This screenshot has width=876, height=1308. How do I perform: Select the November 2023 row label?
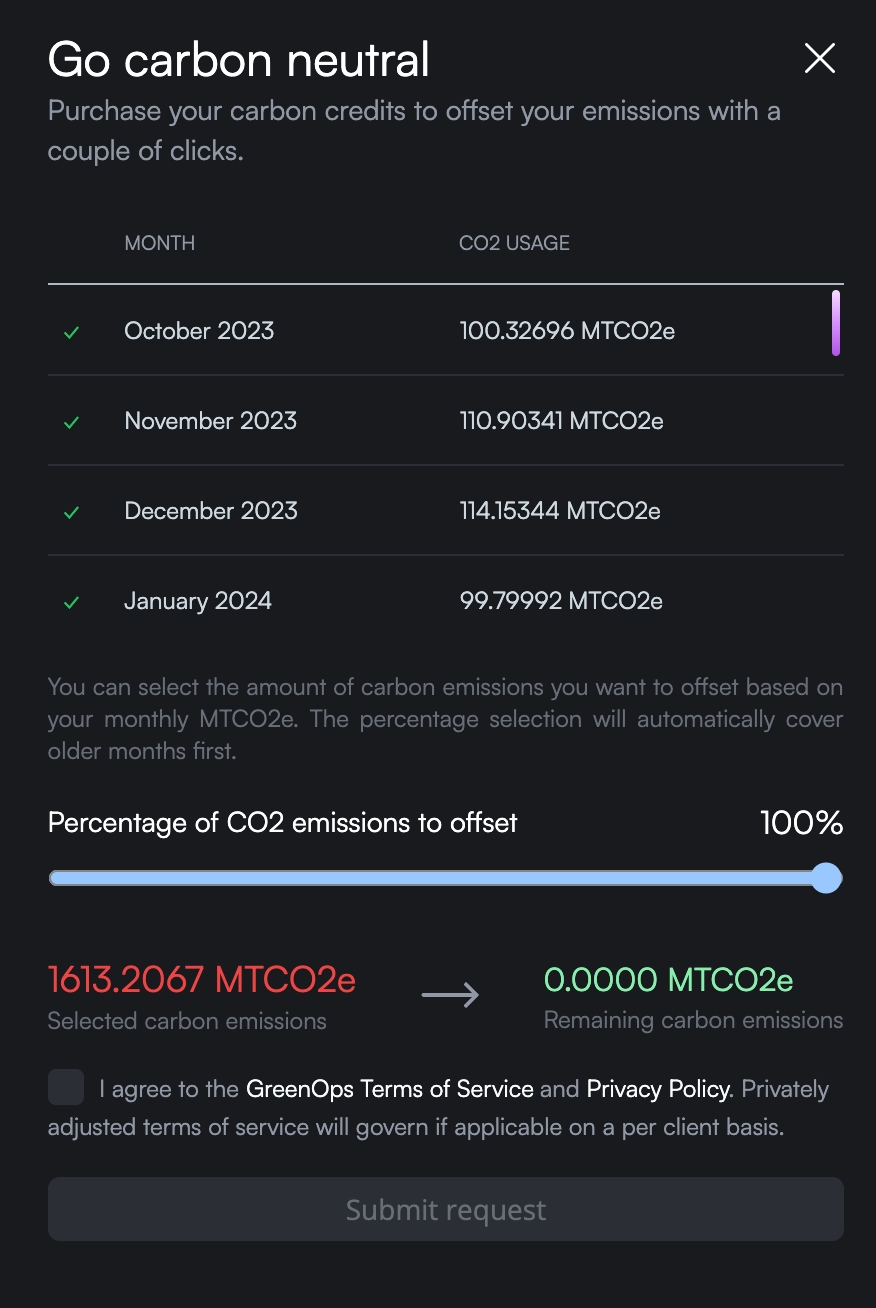[210, 421]
